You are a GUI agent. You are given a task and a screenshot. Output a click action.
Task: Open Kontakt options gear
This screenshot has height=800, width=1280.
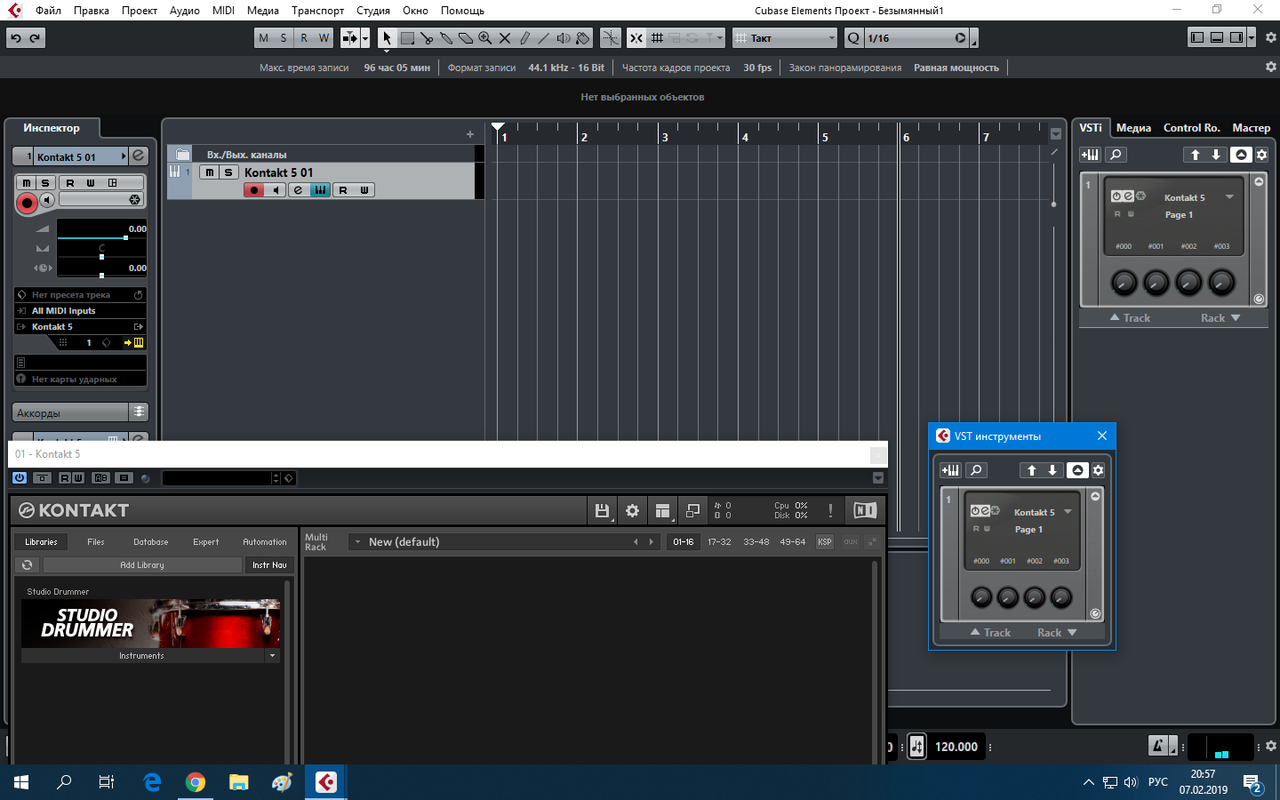click(632, 511)
